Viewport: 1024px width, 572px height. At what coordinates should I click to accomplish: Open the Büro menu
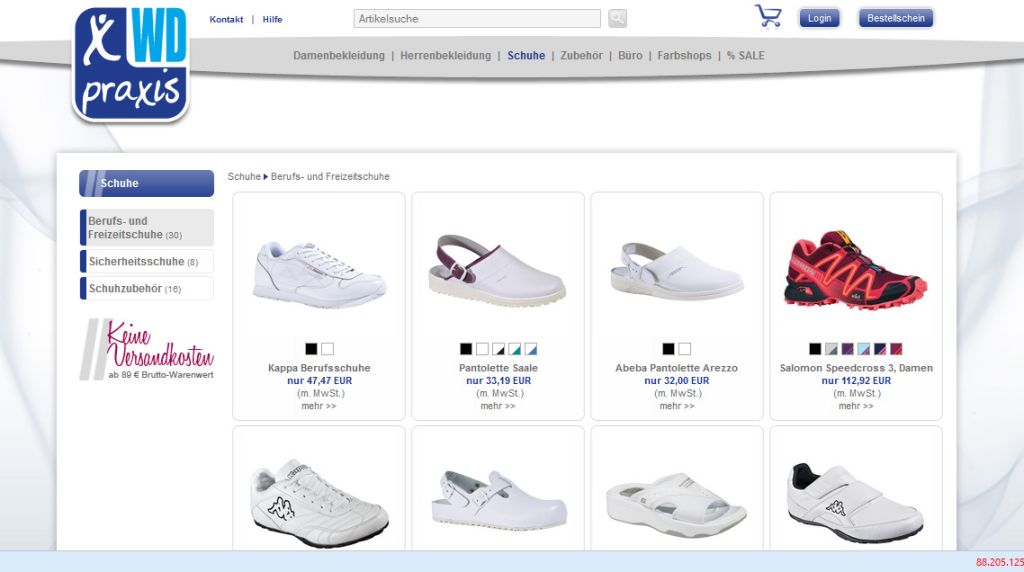630,56
